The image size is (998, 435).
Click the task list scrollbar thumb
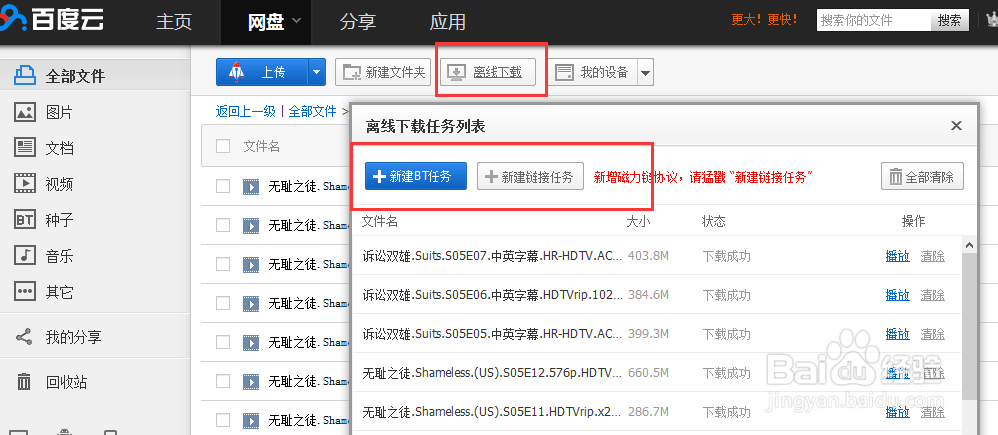coord(969,325)
